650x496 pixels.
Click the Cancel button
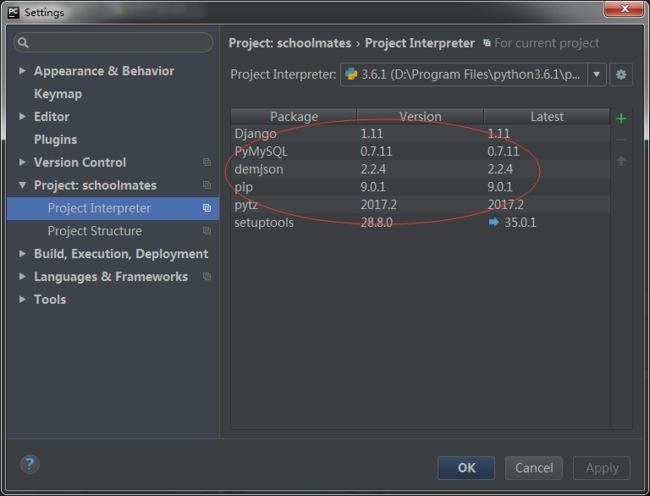(x=534, y=468)
